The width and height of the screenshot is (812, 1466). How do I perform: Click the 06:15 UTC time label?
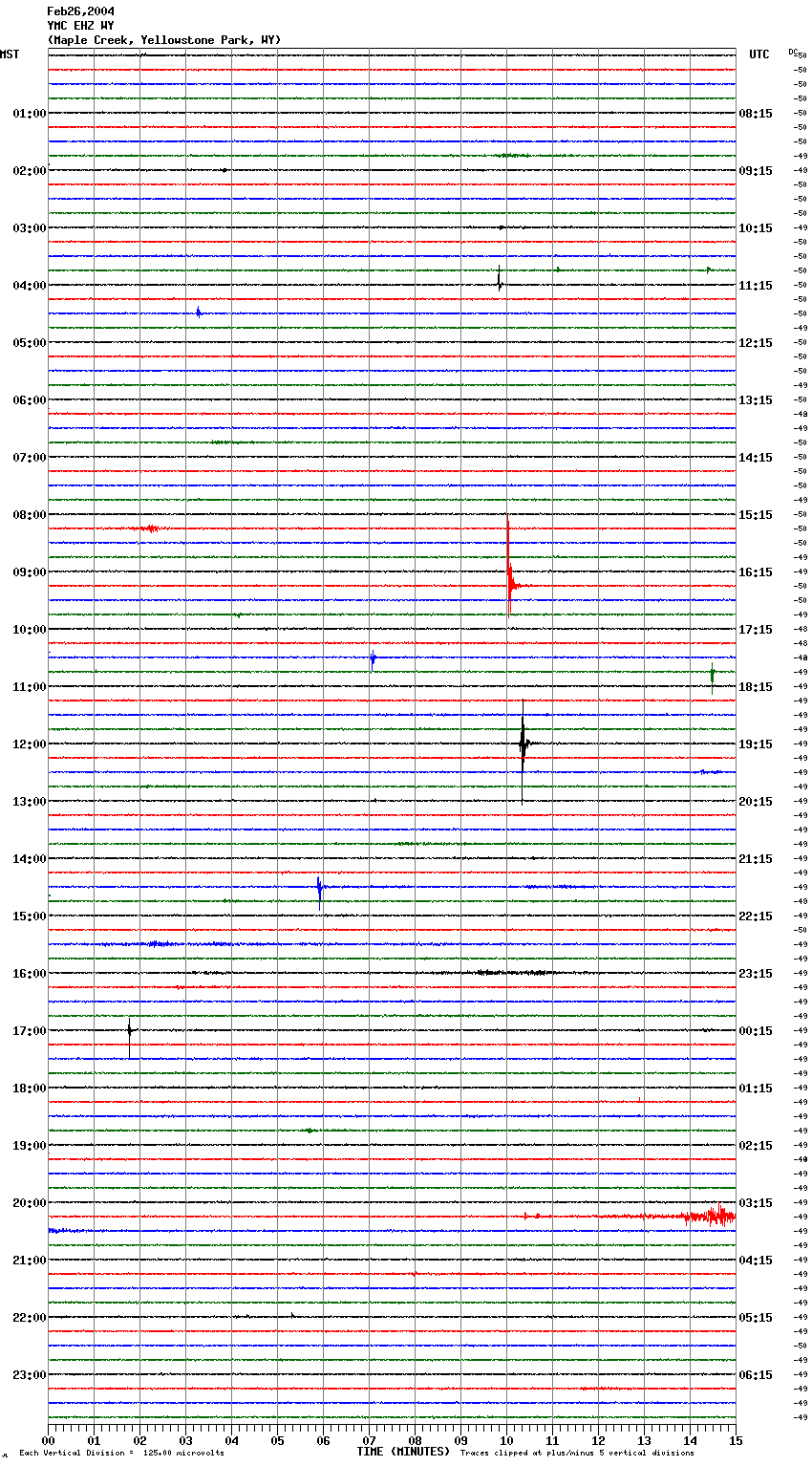[756, 1375]
